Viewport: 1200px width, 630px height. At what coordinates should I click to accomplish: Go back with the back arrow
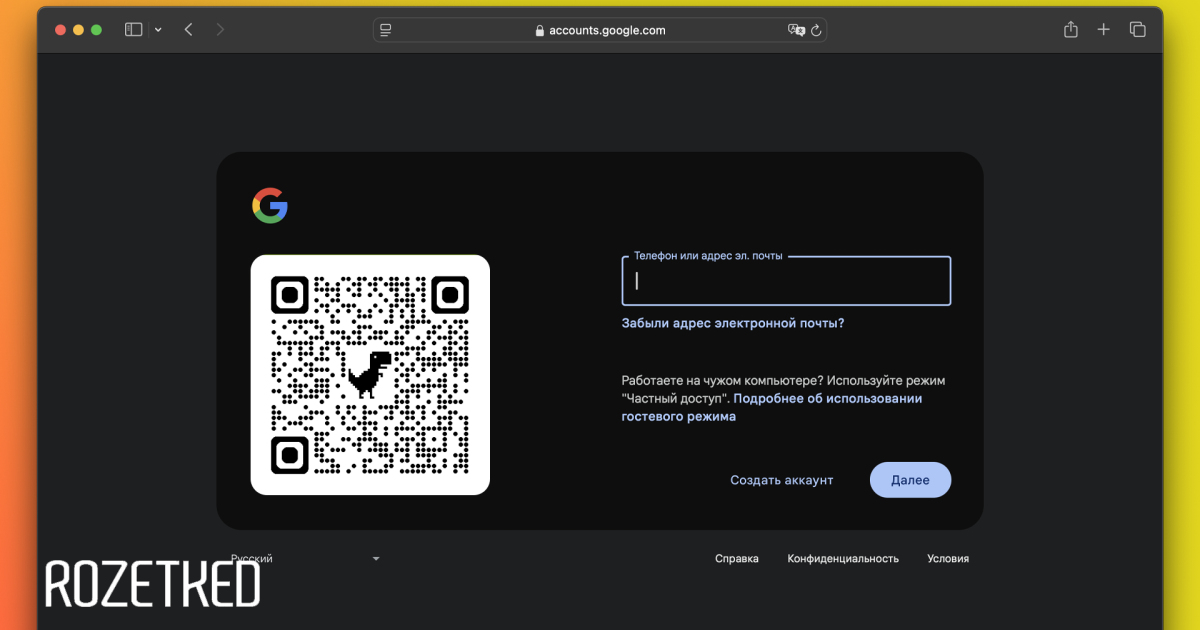(188, 30)
